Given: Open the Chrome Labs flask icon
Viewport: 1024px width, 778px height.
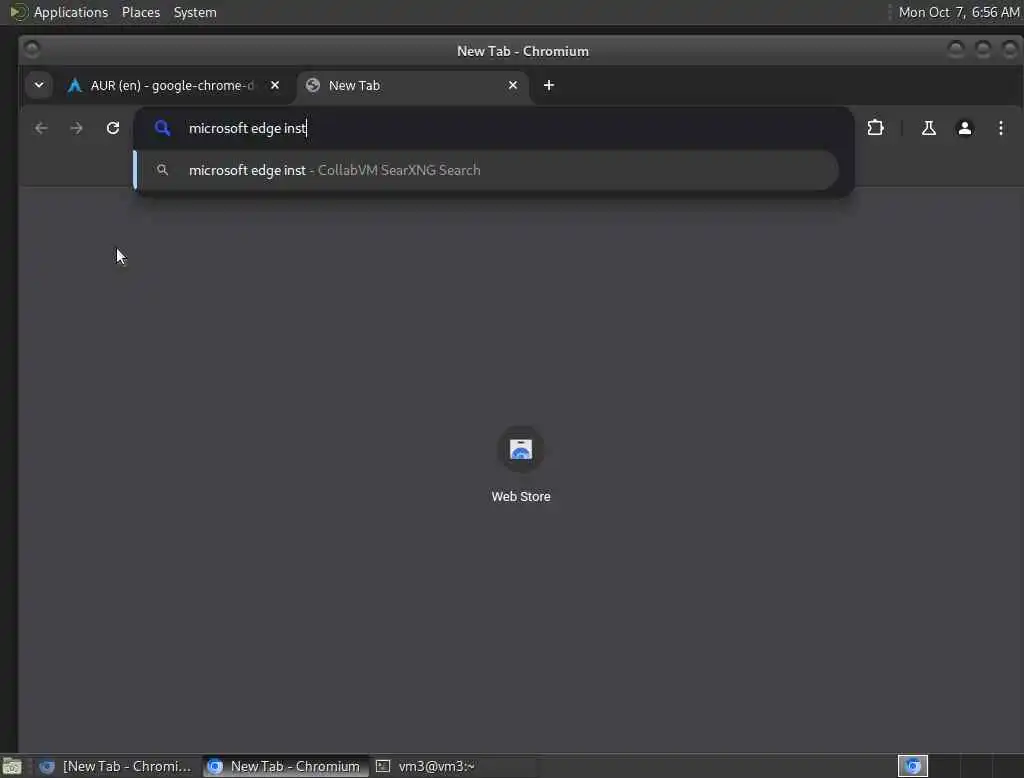Looking at the screenshot, I should 928,128.
